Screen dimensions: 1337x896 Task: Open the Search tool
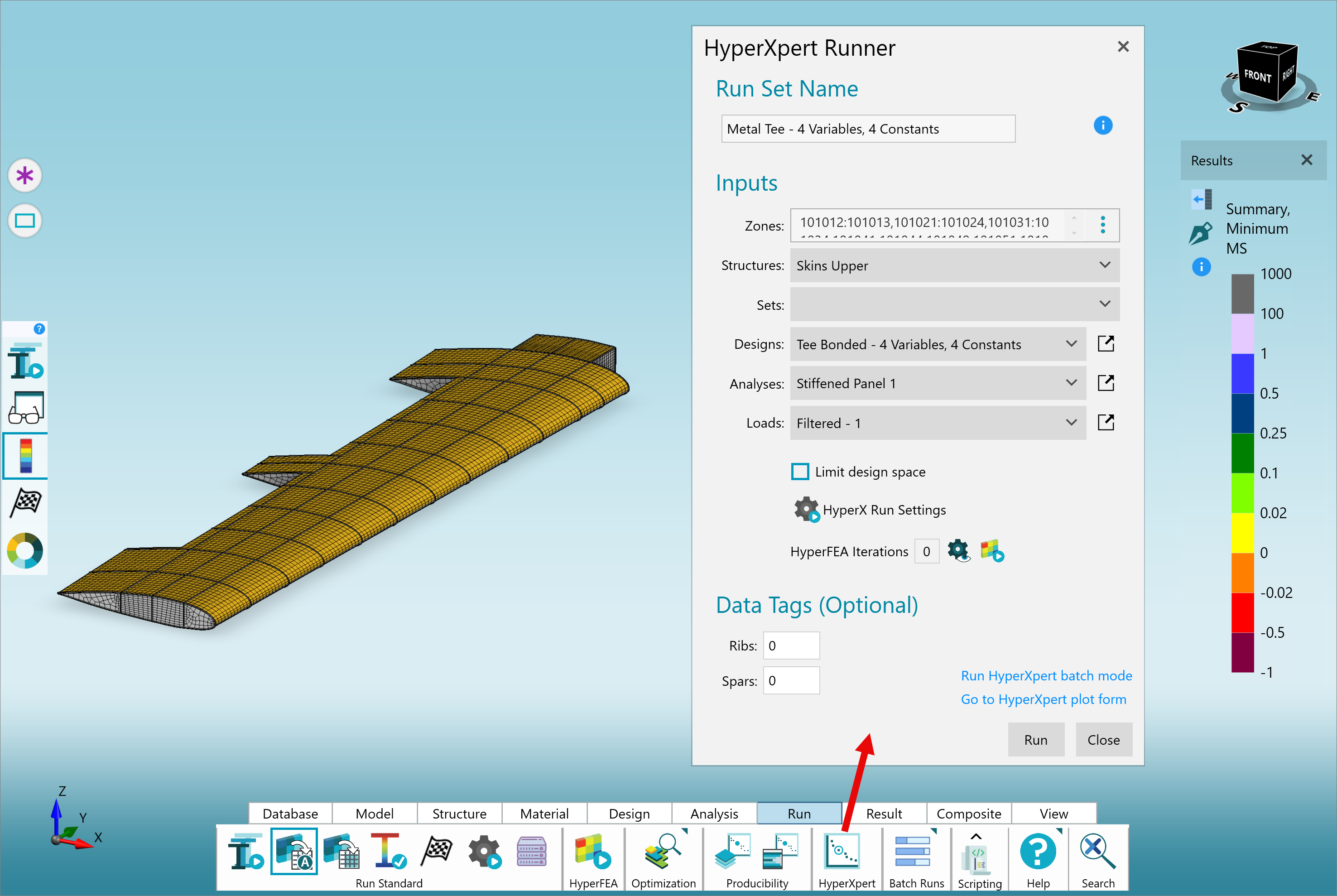click(x=1098, y=852)
